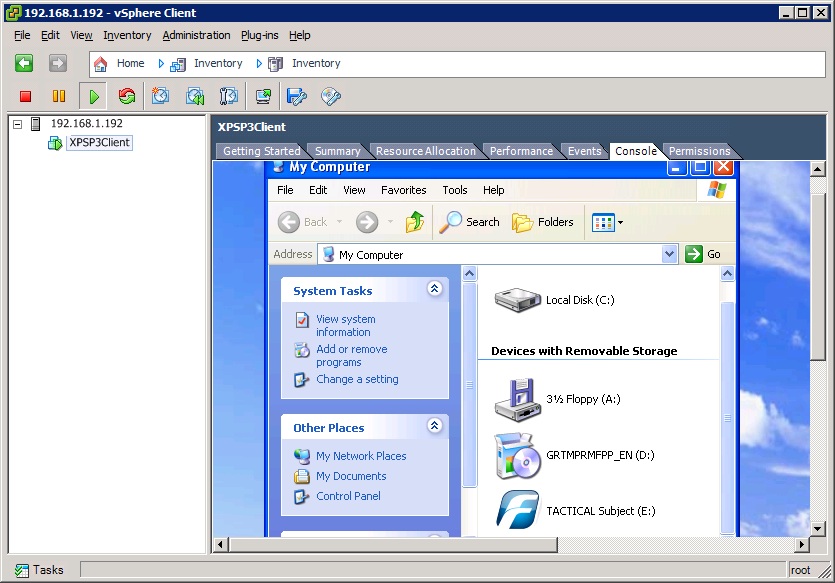Switch to the Summary tab
Viewport: 835px width, 583px height.
point(338,151)
